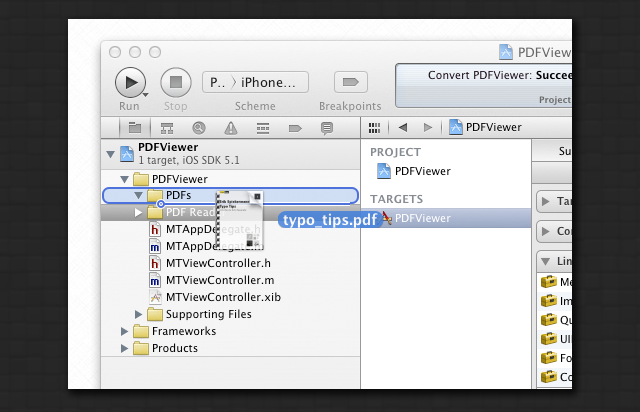Expand the Products group
The image size is (640, 412).
click(124, 348)
